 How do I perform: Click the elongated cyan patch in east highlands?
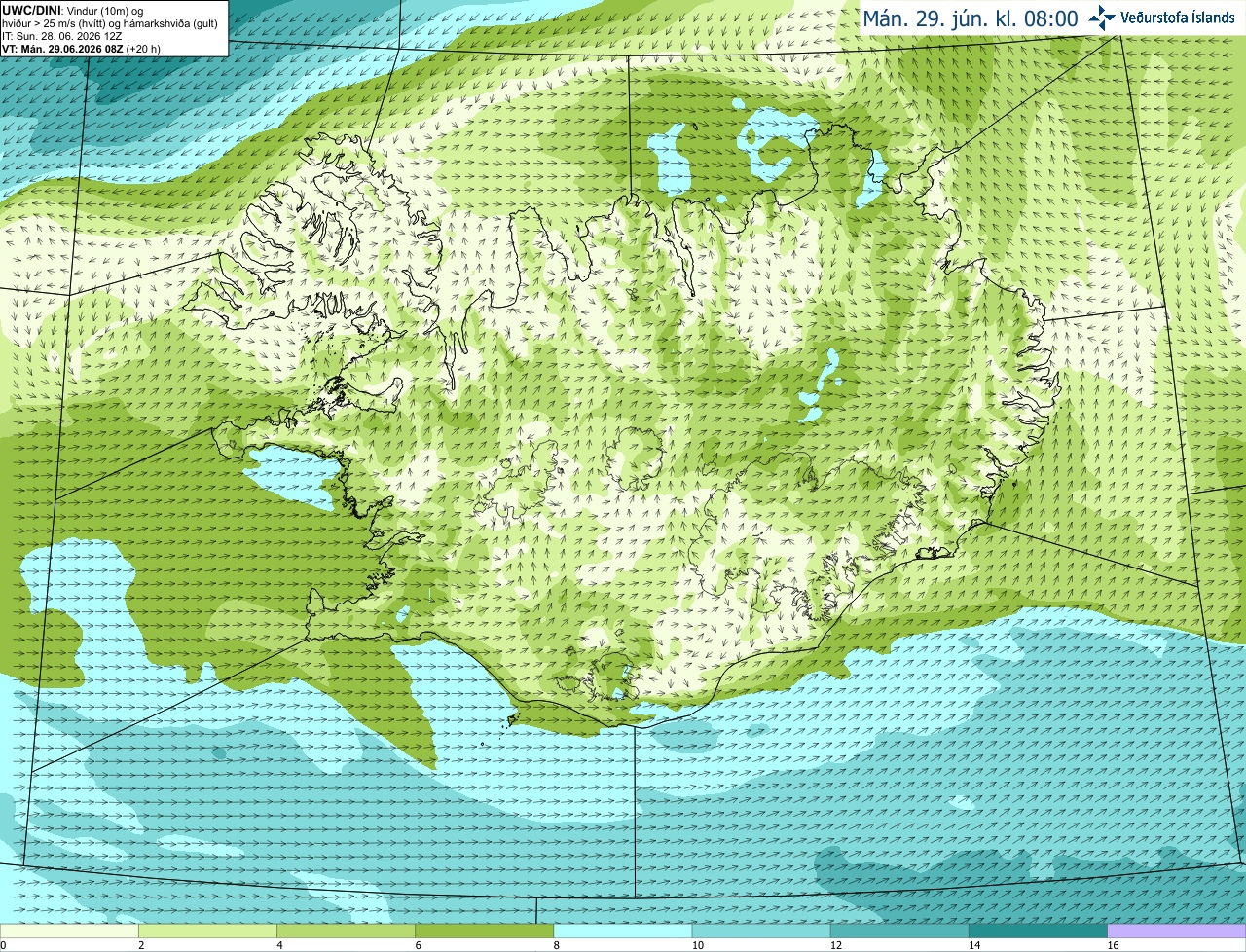tap(820, 385)
